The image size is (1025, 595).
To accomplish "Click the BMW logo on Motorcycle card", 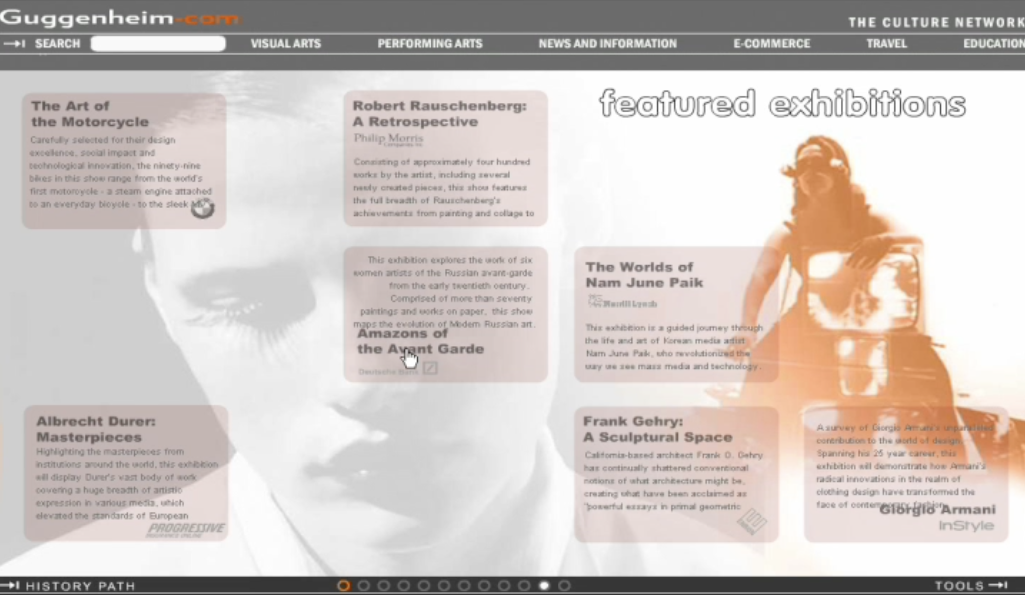I will click(203, 209).
